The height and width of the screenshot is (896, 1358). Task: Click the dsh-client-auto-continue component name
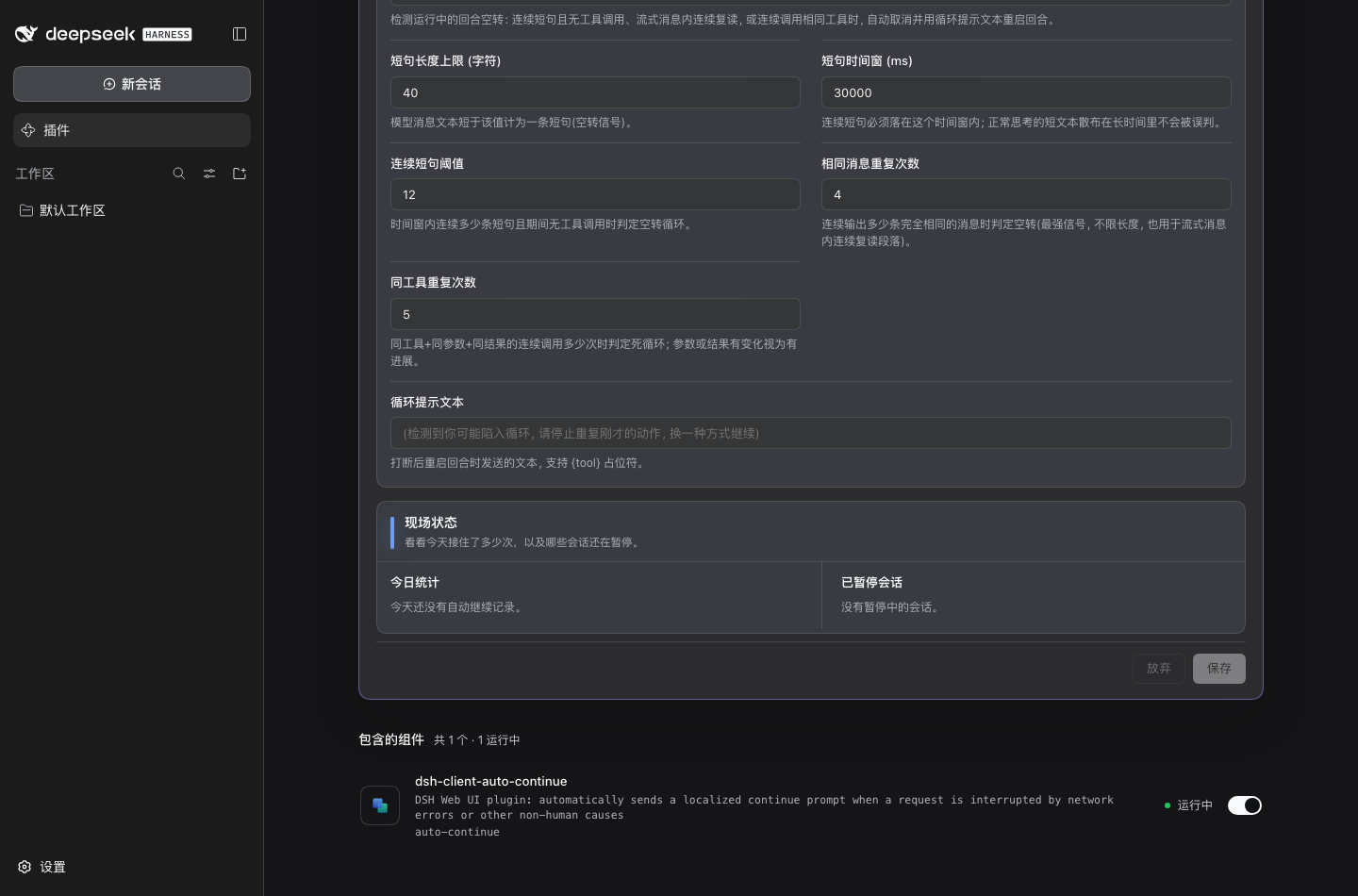[491, 781]
